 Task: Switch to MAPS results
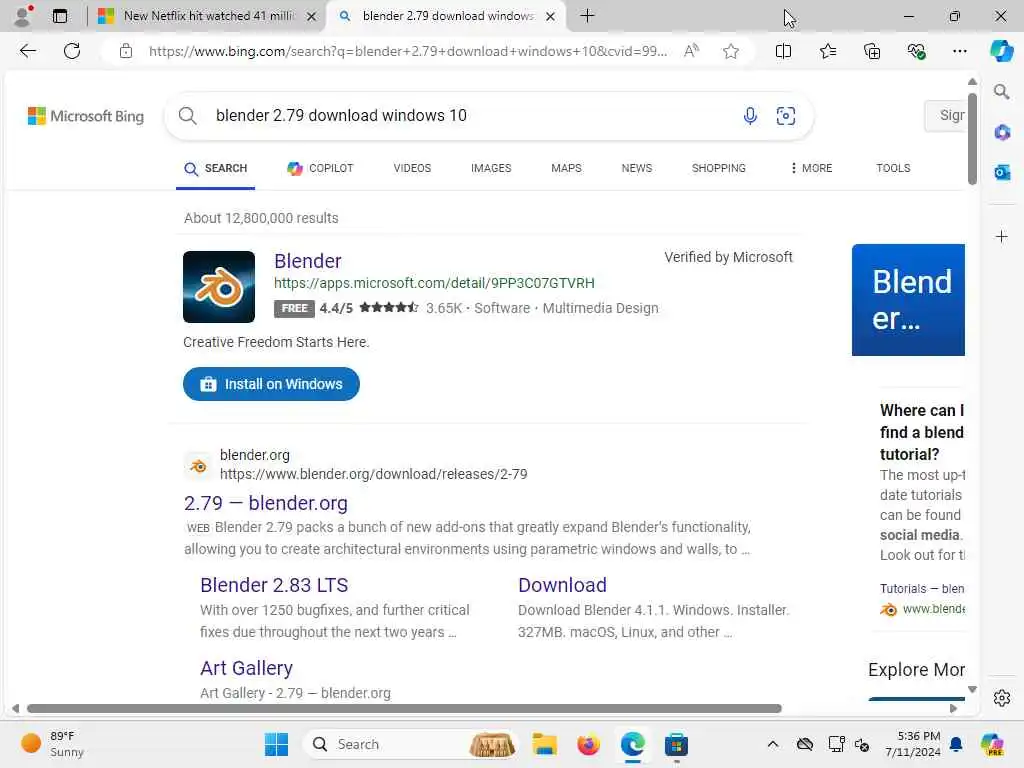566,168
